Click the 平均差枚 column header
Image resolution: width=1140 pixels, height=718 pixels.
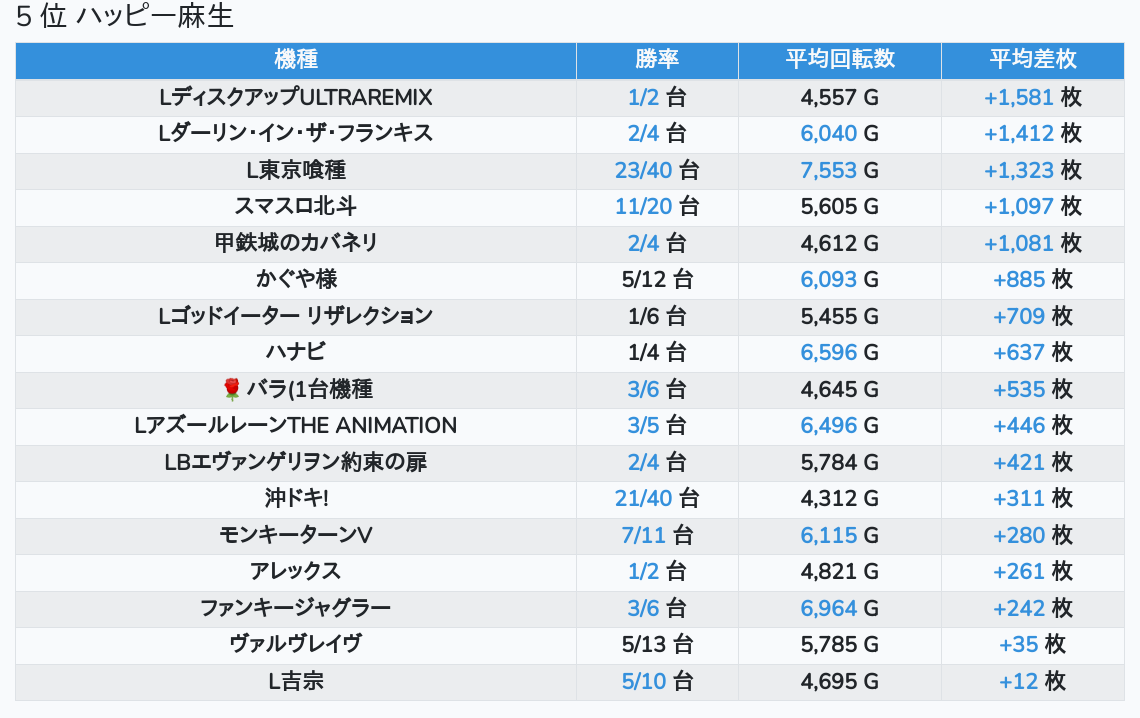coord(1032,60)
